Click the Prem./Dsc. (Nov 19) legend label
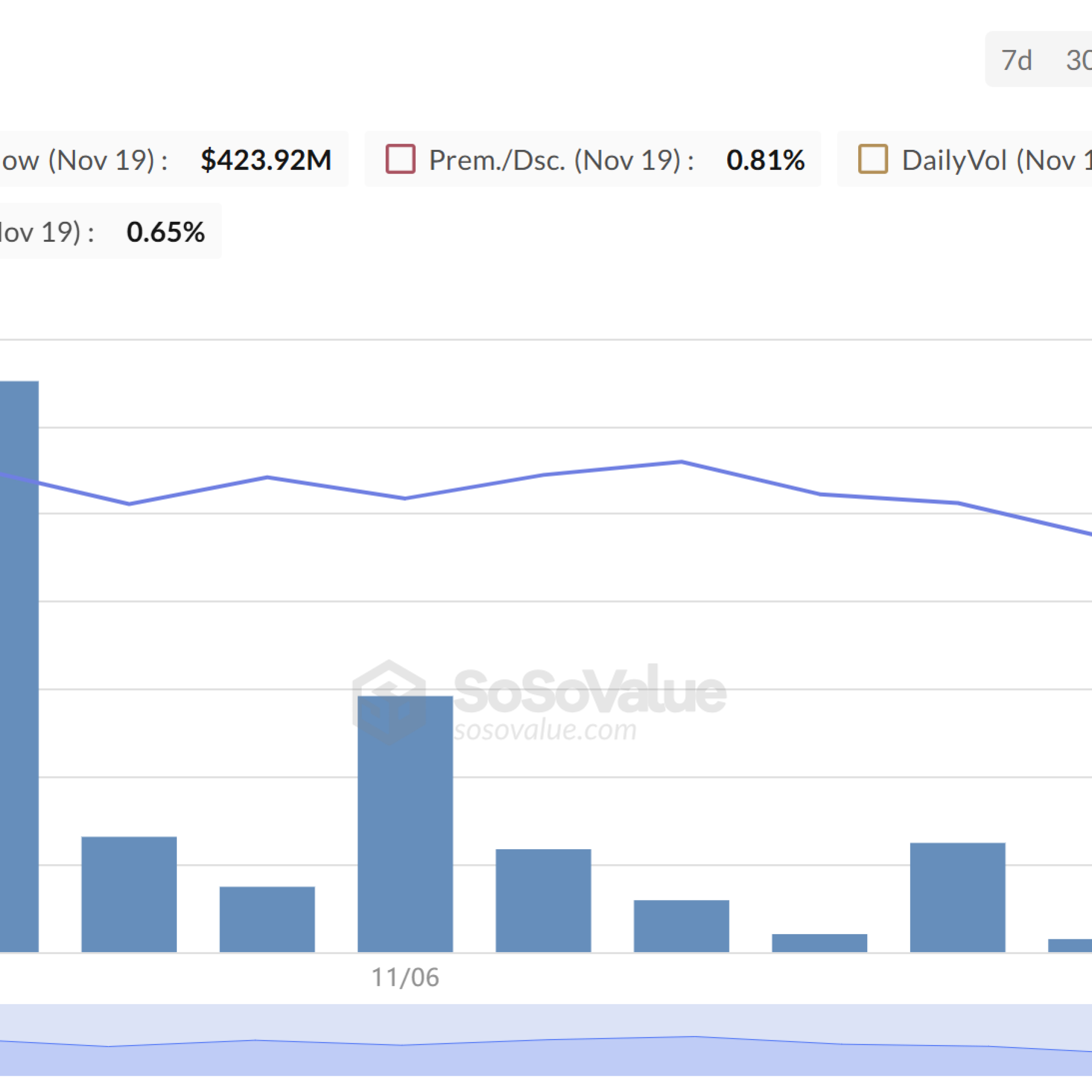 [x=561, y=160]
